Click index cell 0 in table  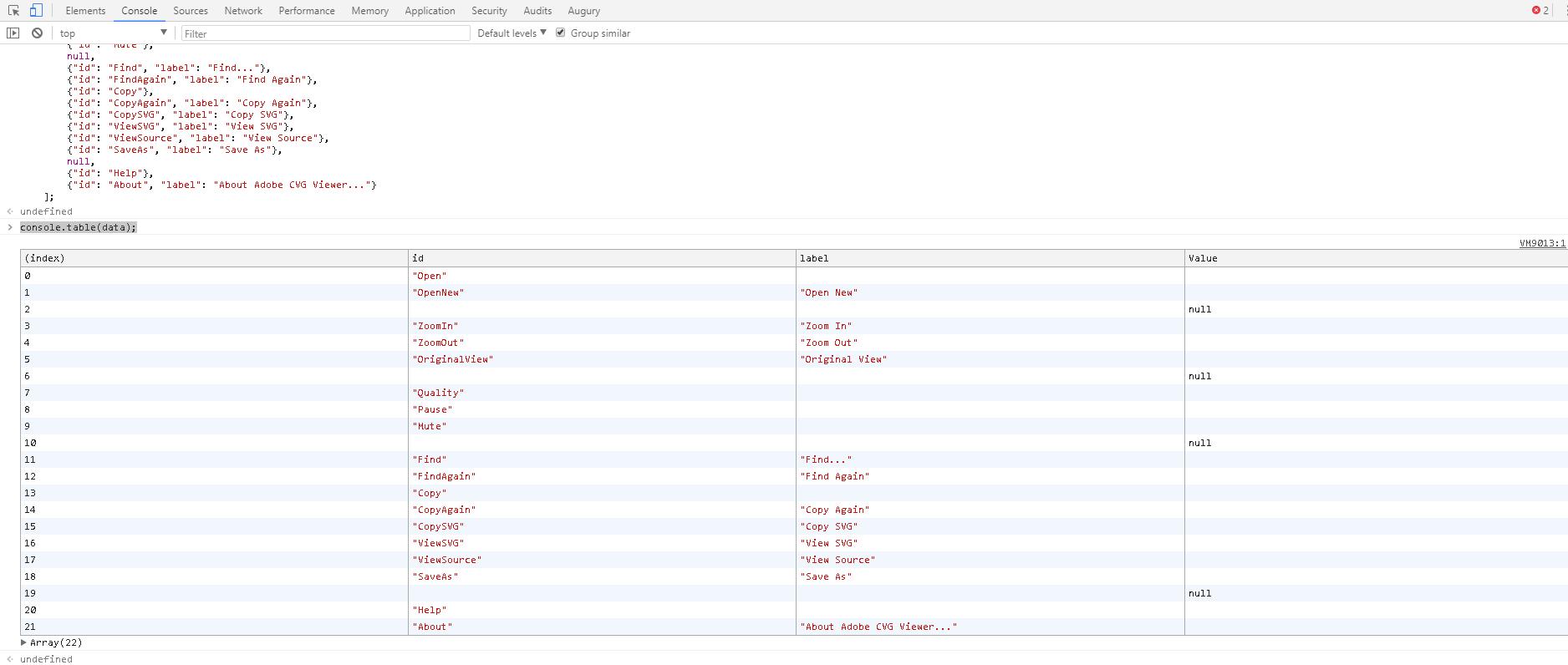tap(214, 276)
